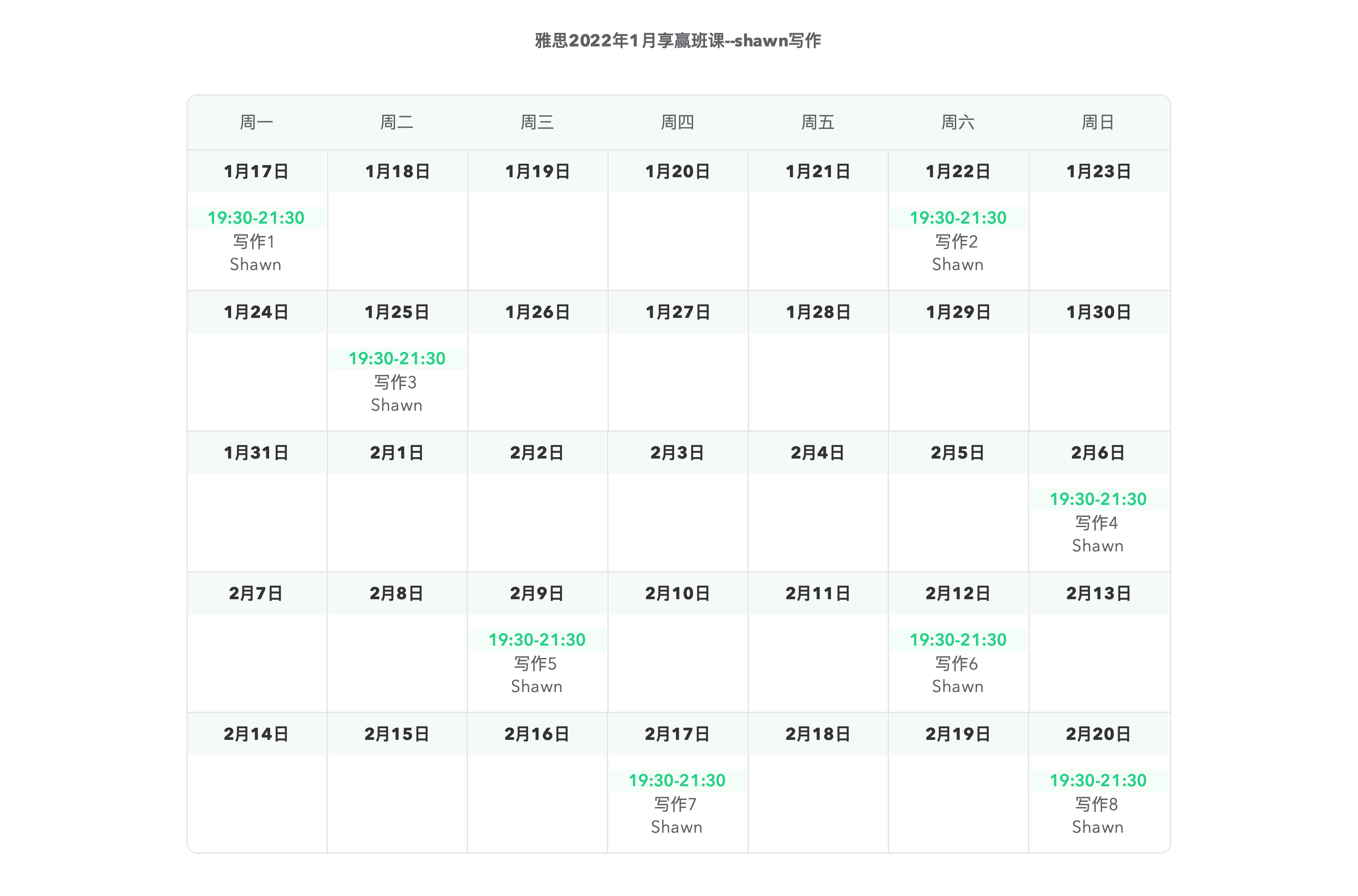Open the 写作5 session on 2月9日
The image size is (1358, 896).
point(535,664)
